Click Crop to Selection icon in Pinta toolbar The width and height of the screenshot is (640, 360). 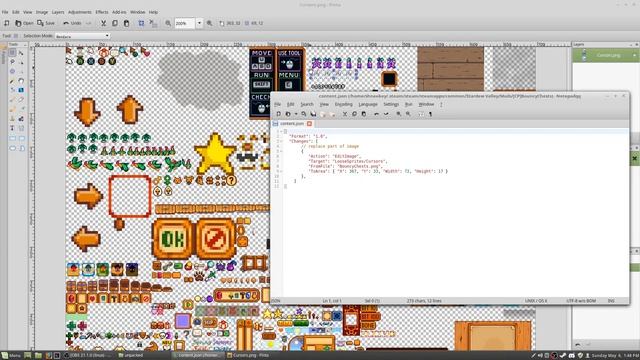tap(141, 23)
